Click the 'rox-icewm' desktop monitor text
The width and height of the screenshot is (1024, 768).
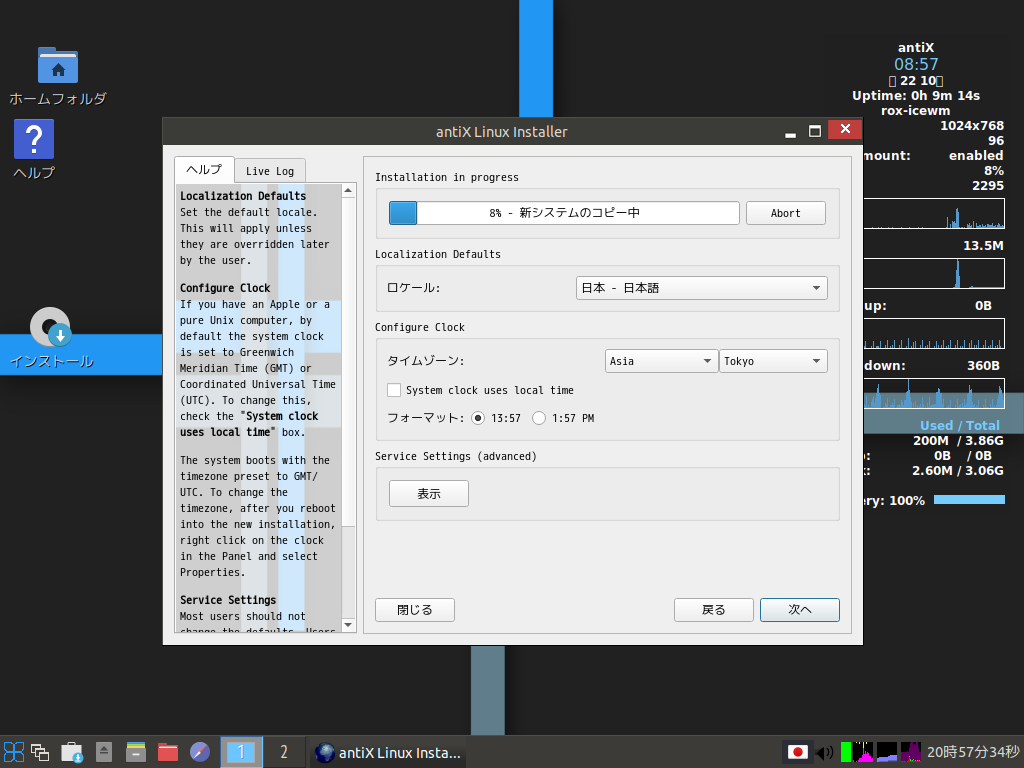(916, 110)
